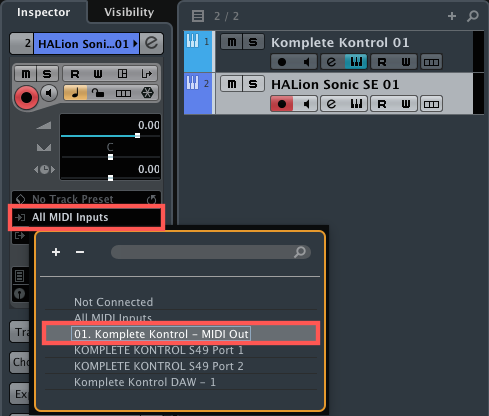Screen dimensions: 489x416
Task: Open the All MIDI Inputs routing dropdown
Action: (x=87, y=217)
